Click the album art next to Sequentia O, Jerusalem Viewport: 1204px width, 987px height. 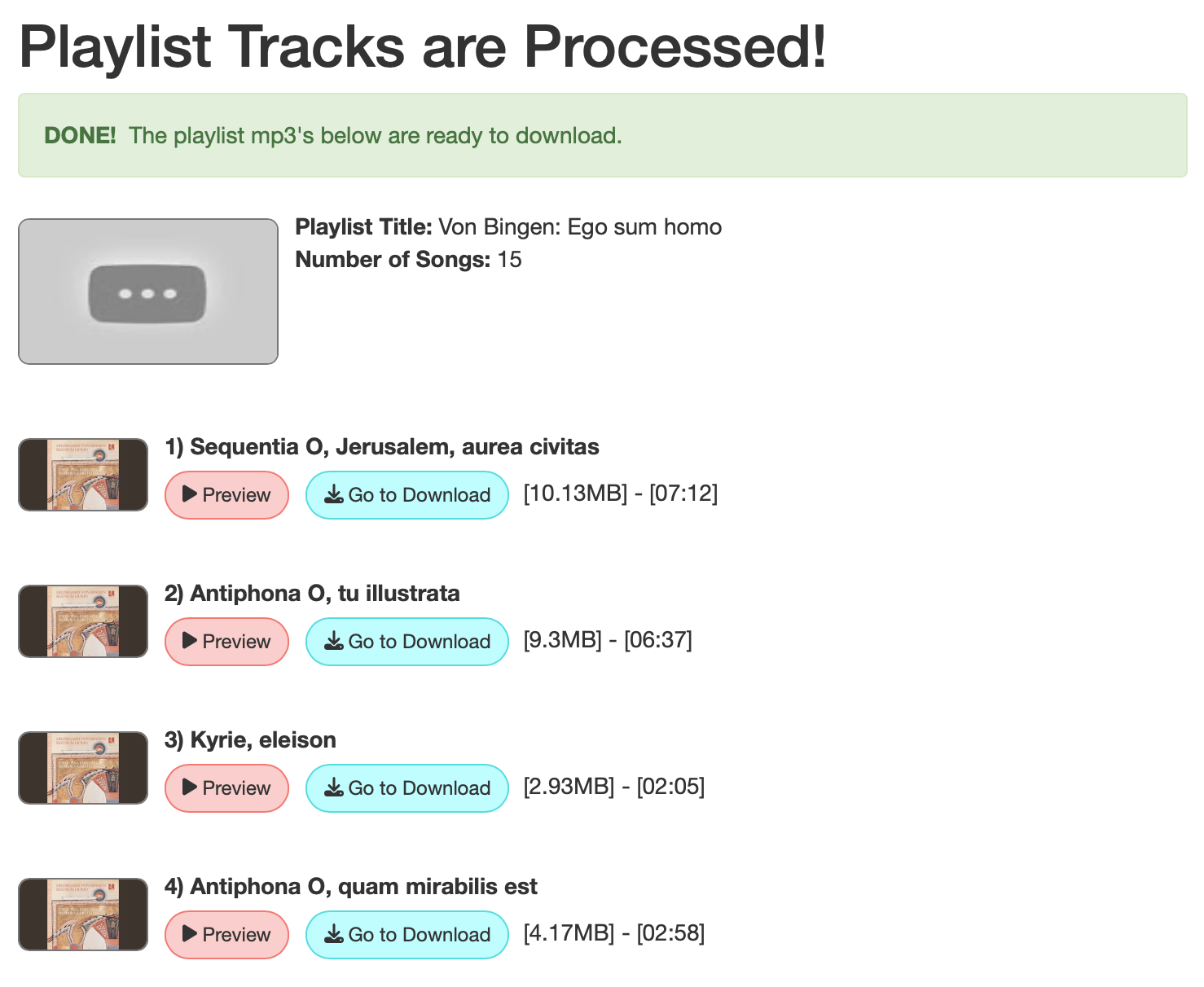[82, 474]
